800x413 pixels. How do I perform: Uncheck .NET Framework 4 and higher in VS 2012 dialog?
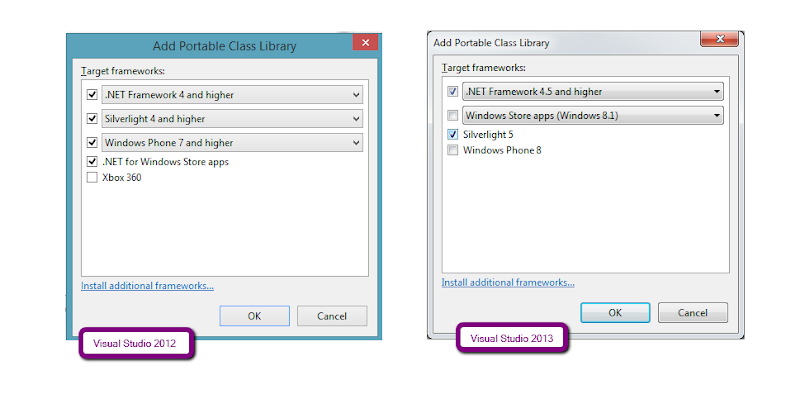pos(92,94)
